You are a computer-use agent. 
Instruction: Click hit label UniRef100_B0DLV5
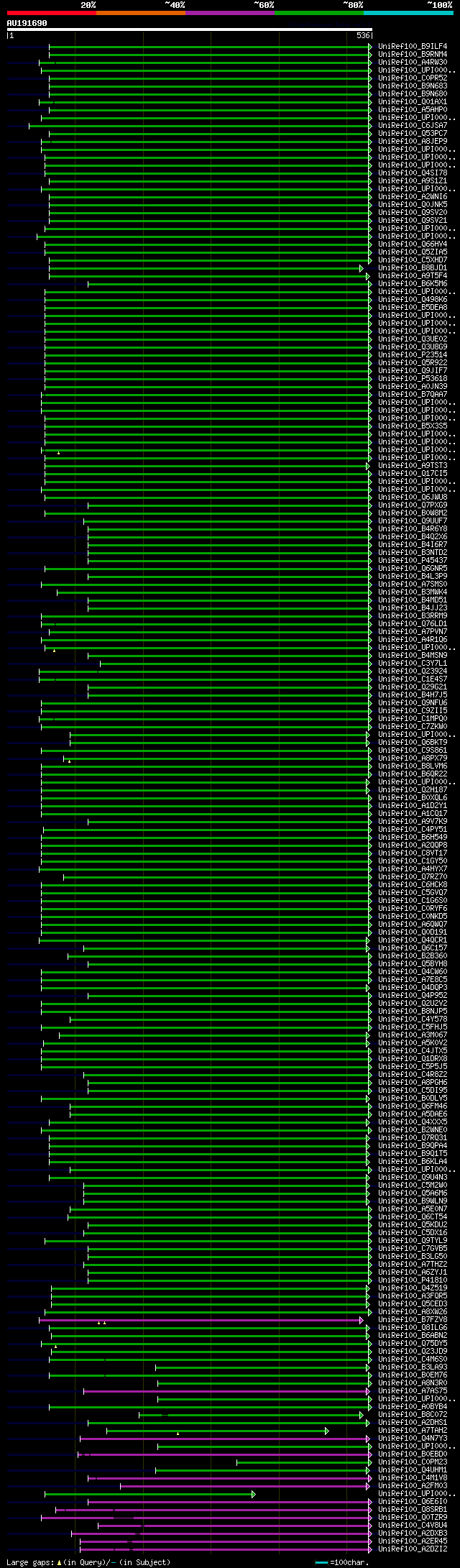tap(413, 1098)
